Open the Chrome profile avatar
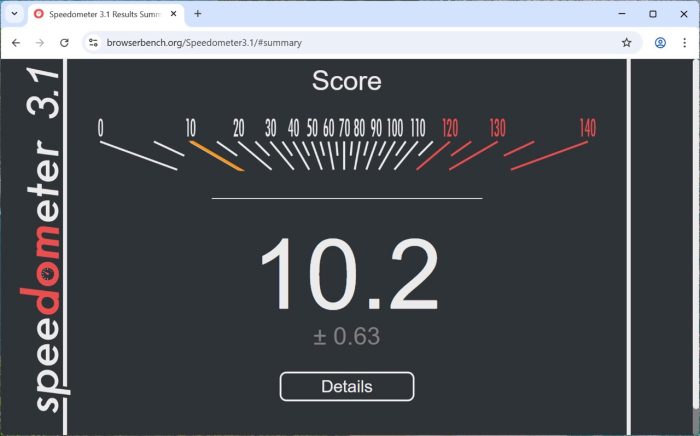 (660, 43)
